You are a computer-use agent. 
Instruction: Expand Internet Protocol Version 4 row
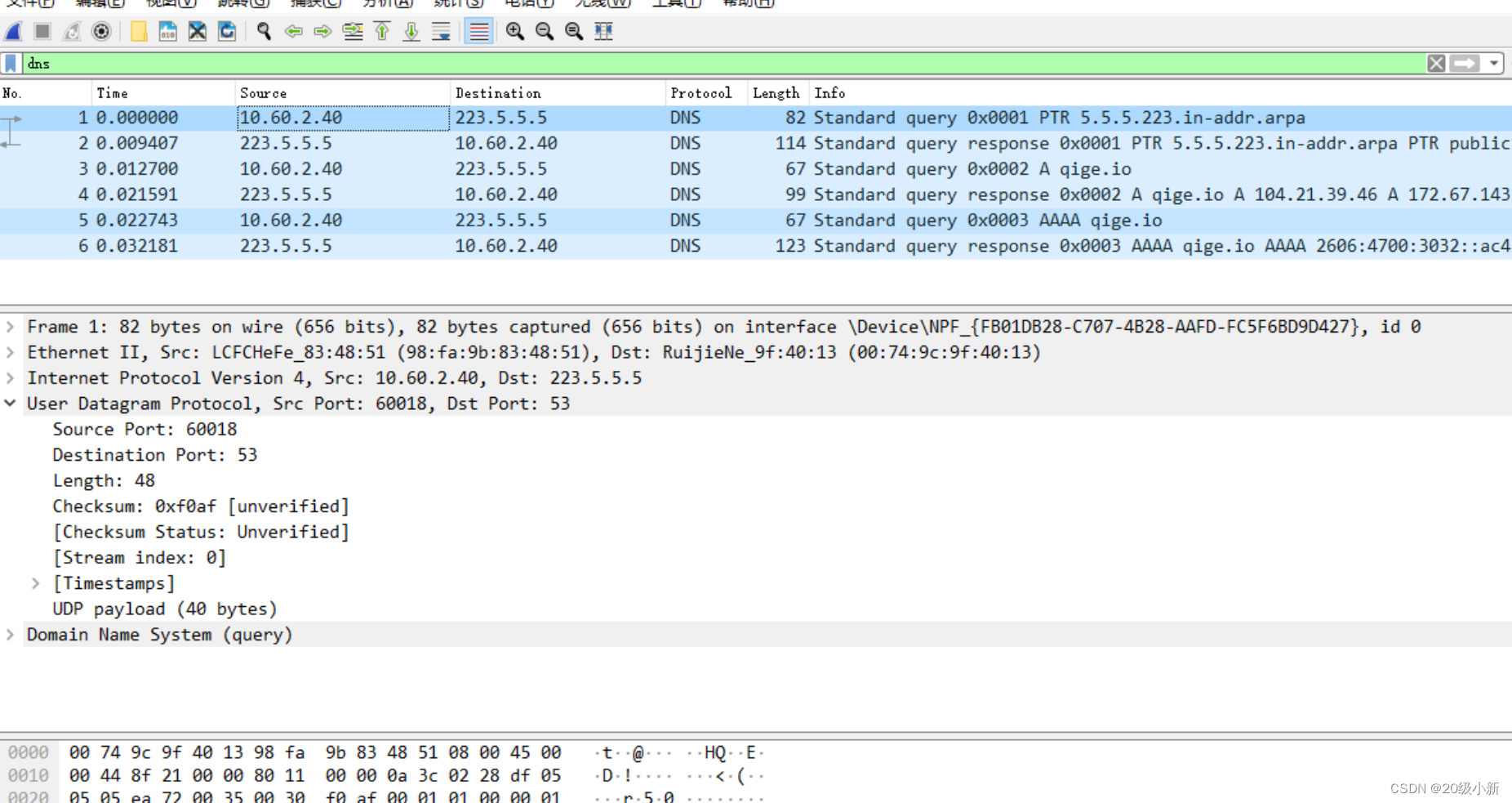(11, 378)
